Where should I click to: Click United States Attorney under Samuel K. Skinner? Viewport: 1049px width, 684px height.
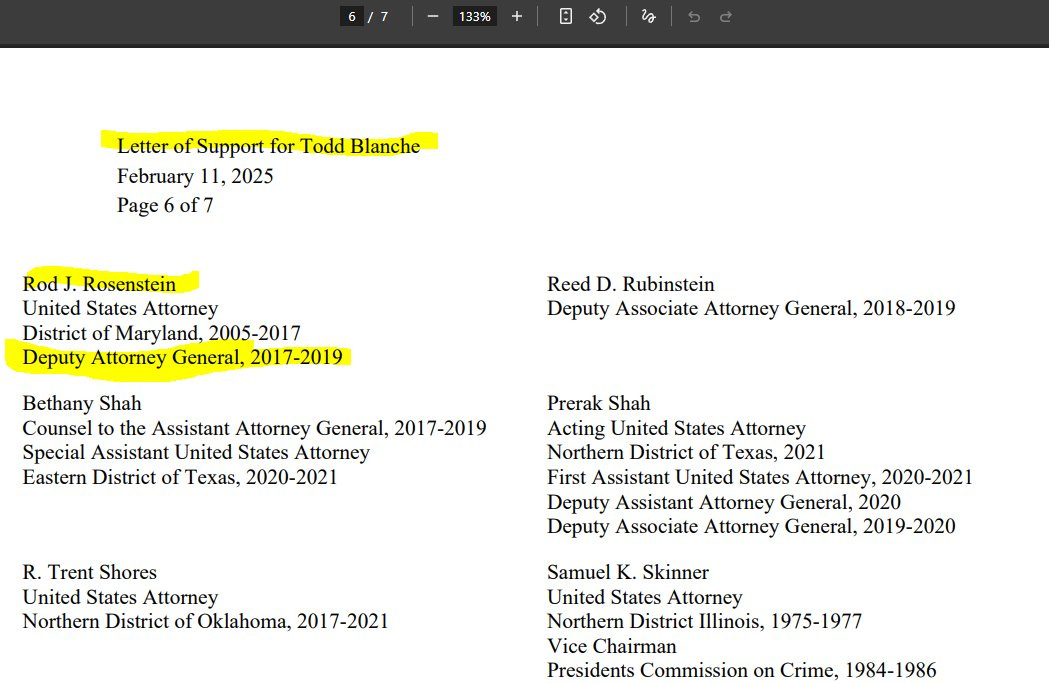click(645, 597)
